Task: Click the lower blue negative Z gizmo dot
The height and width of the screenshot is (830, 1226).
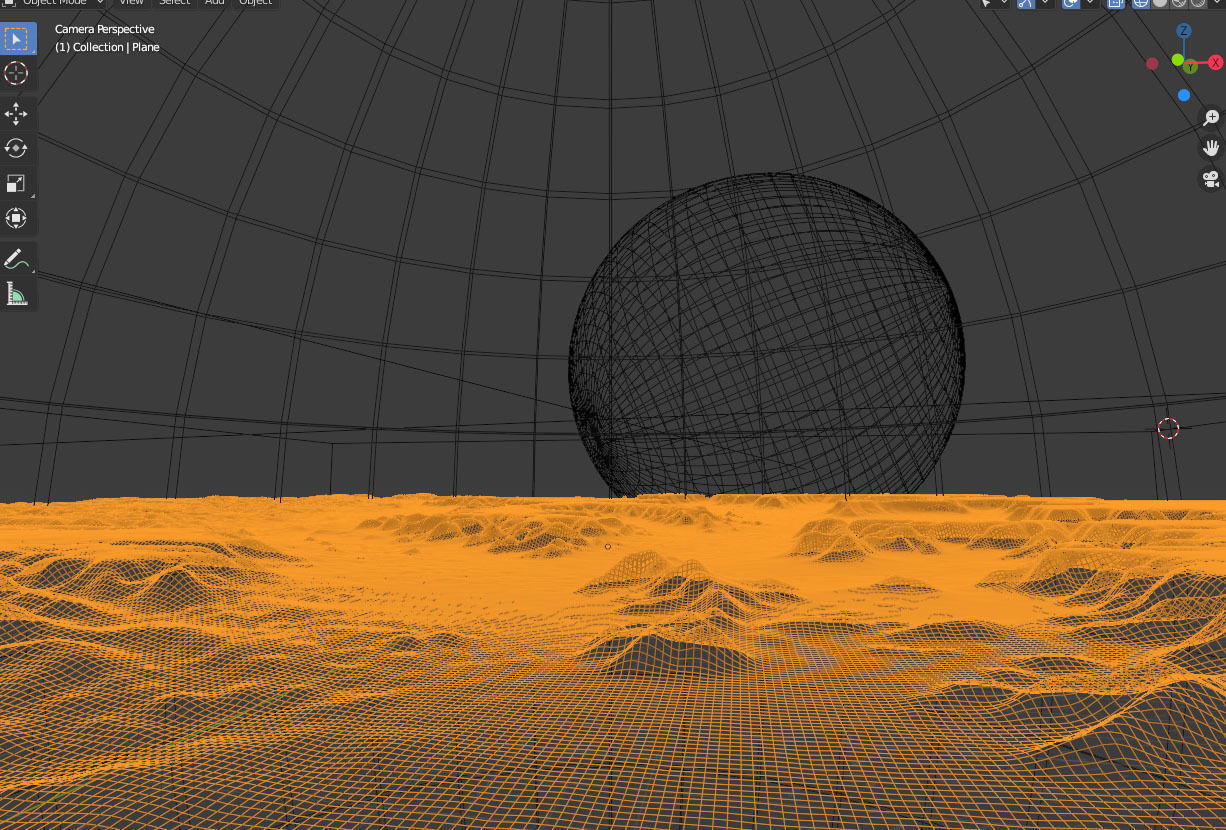Action: point(1184,95)
